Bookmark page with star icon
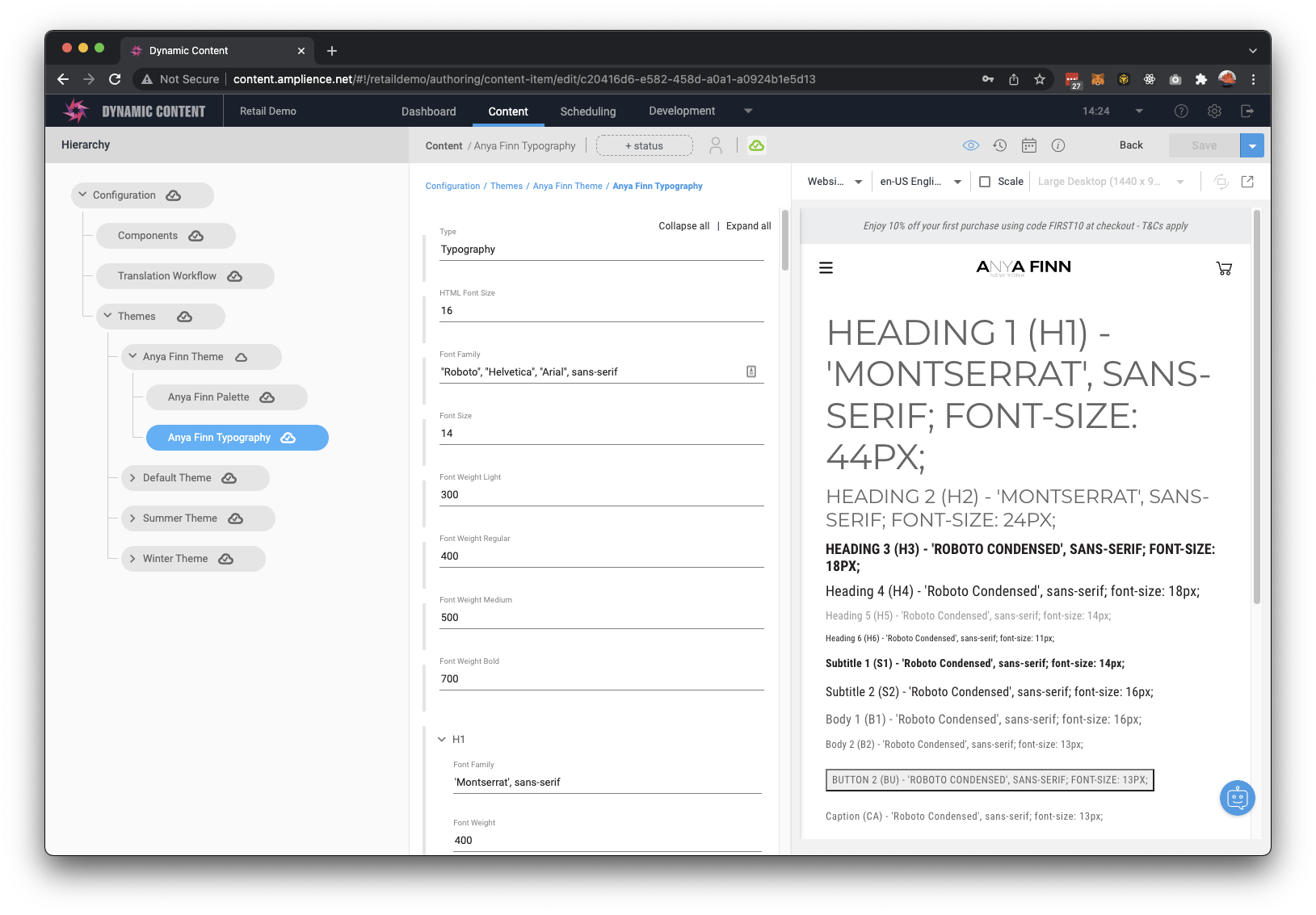Screen dimensions: 1316x915 click(1040, 79)
